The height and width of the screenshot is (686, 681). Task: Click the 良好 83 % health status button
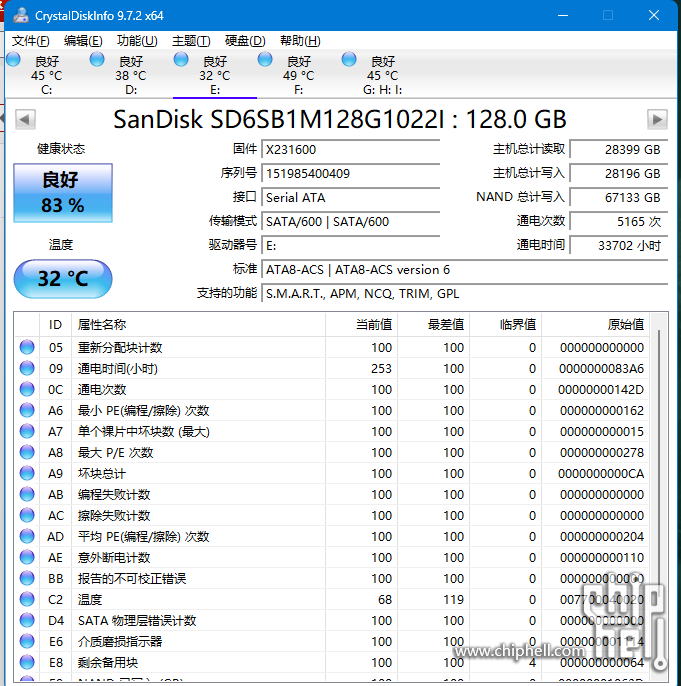[63, 192]
